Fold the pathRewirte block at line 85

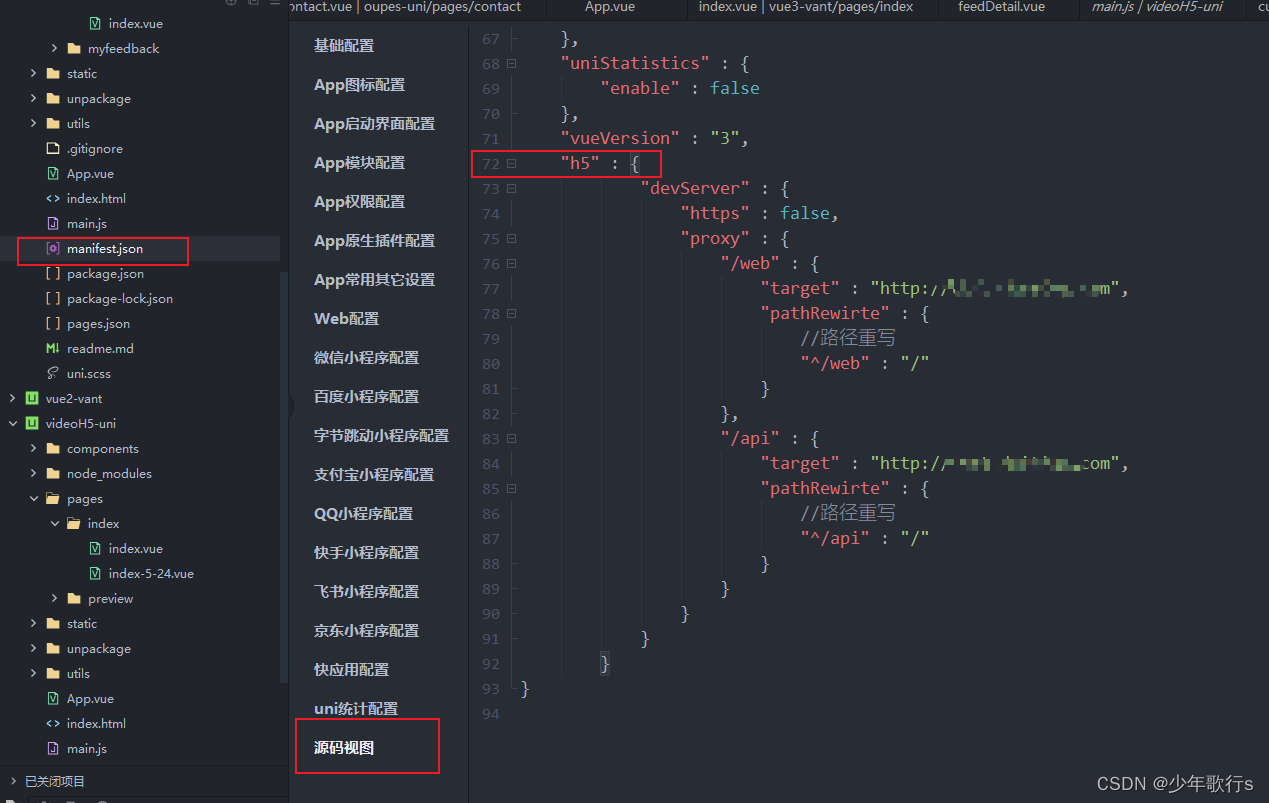tap(511, 488)
